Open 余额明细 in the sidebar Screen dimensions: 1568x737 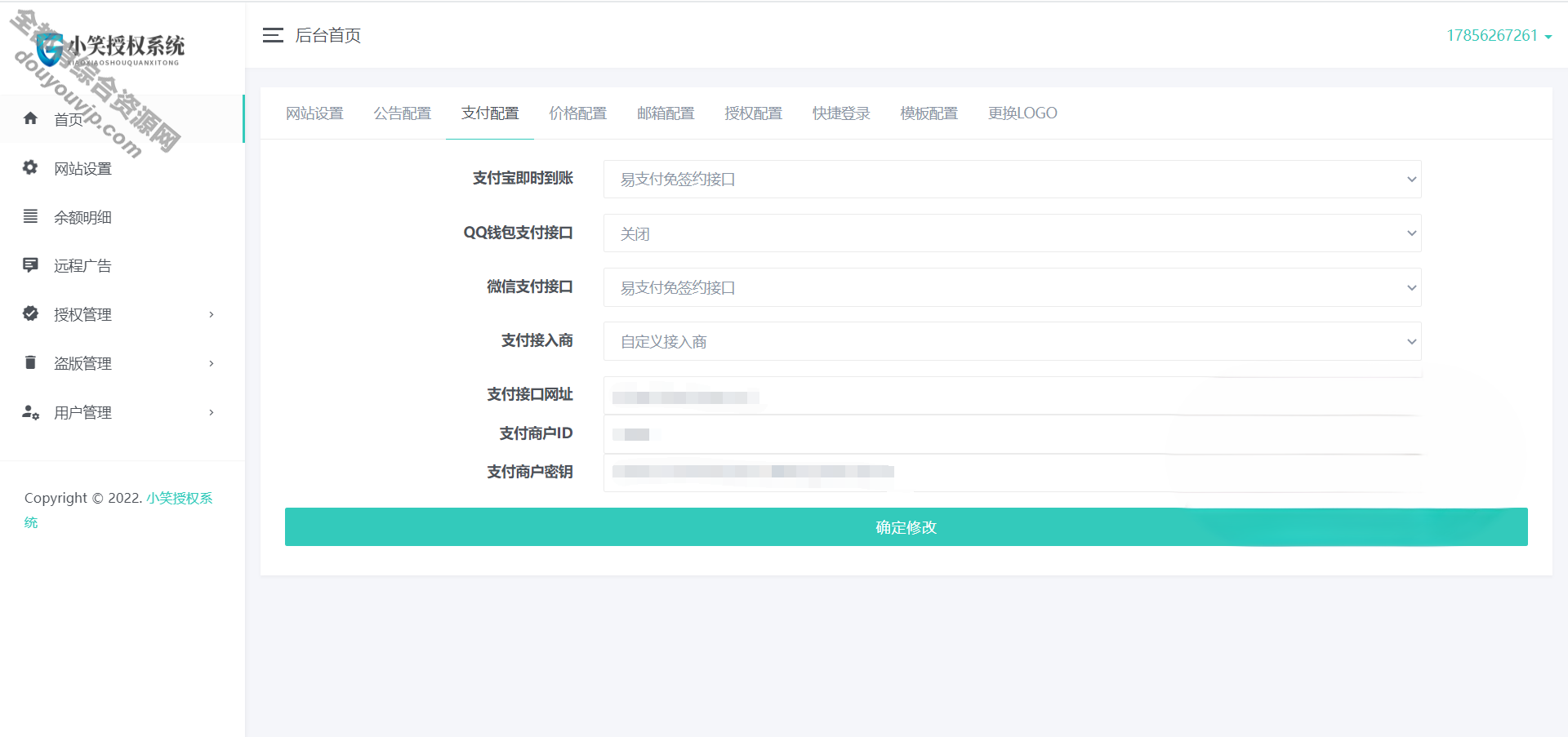point(122,217)
